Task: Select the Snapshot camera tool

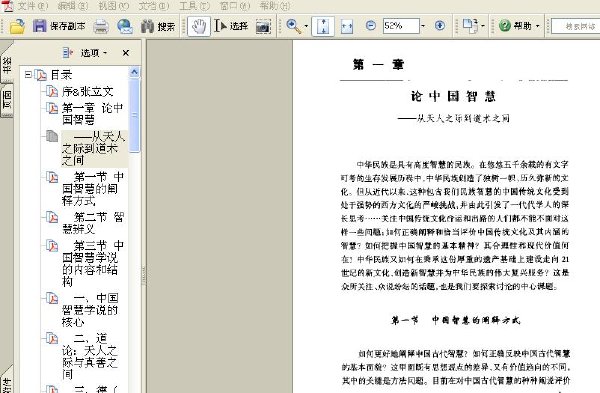Action: tap(263, 26)
